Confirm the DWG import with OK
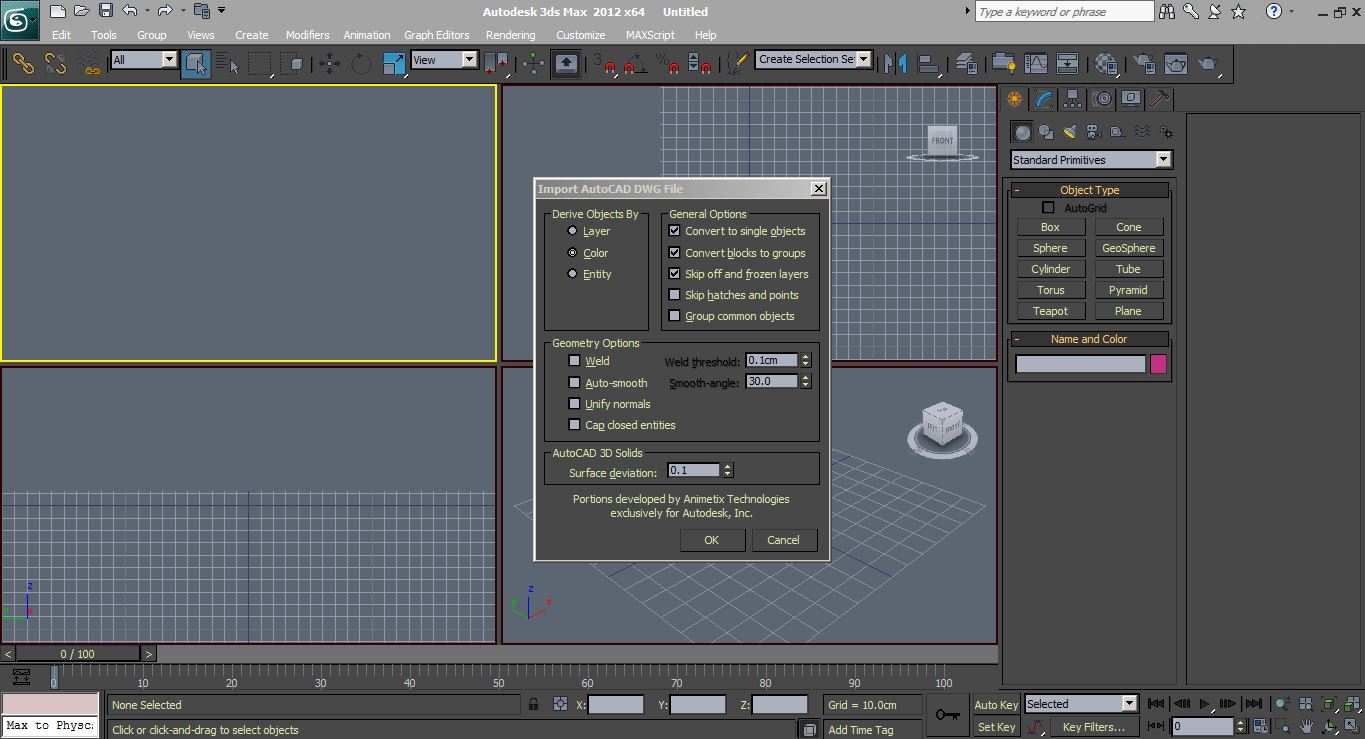This screenshot has height=739, width=1365. coord(712,540)
